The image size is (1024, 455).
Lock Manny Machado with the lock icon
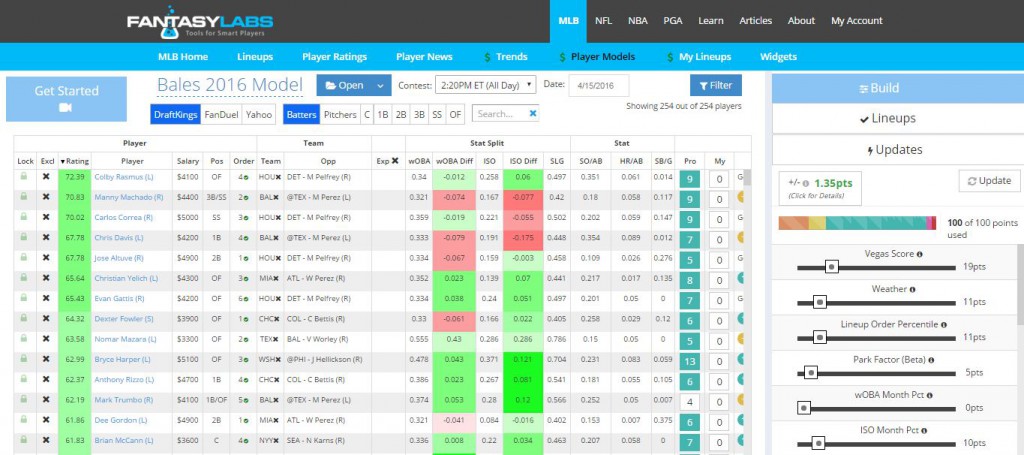24,197
